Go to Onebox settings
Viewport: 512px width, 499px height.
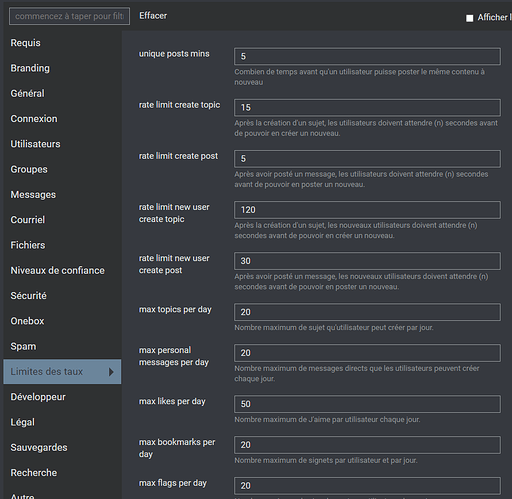(x=27, y=321)
